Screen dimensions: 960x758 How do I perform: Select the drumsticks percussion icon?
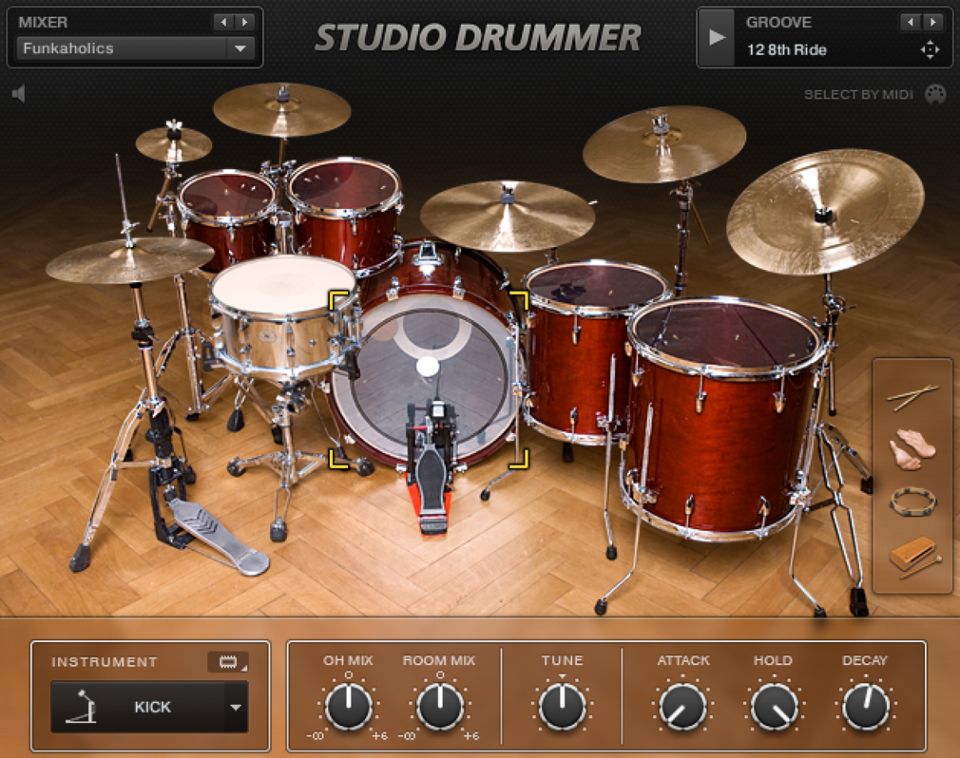pos(911,397)
